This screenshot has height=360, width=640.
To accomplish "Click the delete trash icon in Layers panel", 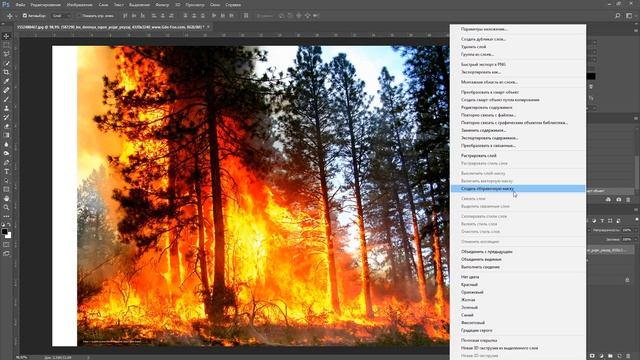I will 628,356.
